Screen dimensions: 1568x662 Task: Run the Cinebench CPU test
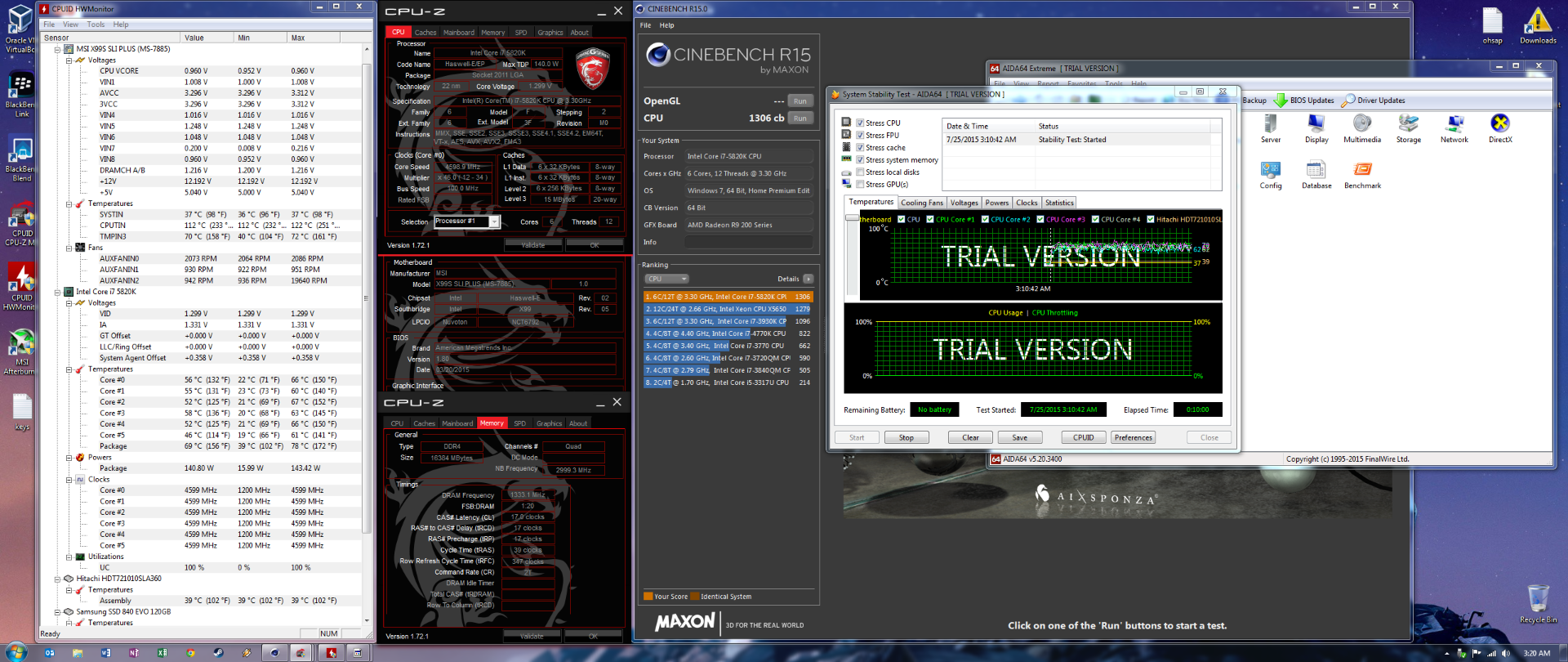(x=800, y=119)
